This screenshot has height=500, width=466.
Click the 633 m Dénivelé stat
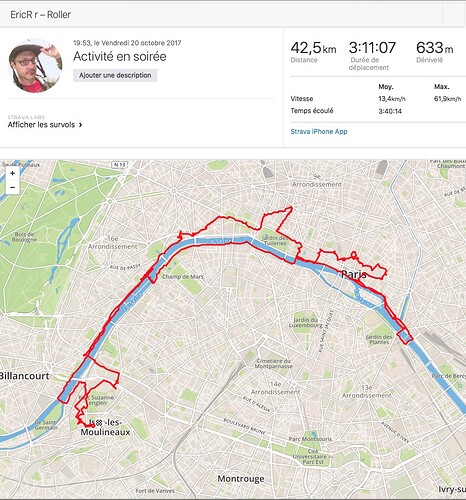coord(434,48)
